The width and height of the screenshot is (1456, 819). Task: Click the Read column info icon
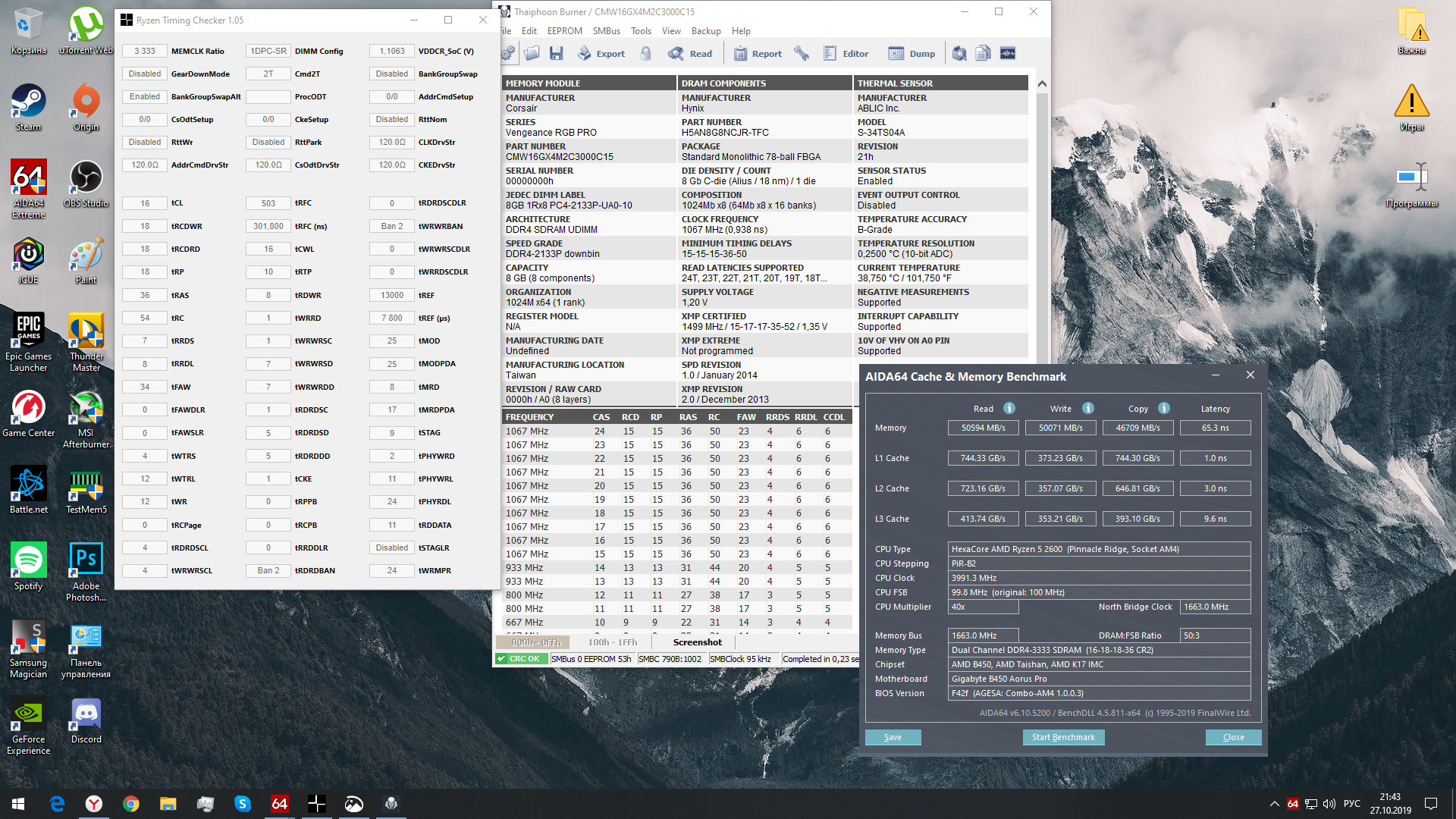[1009, 408]
